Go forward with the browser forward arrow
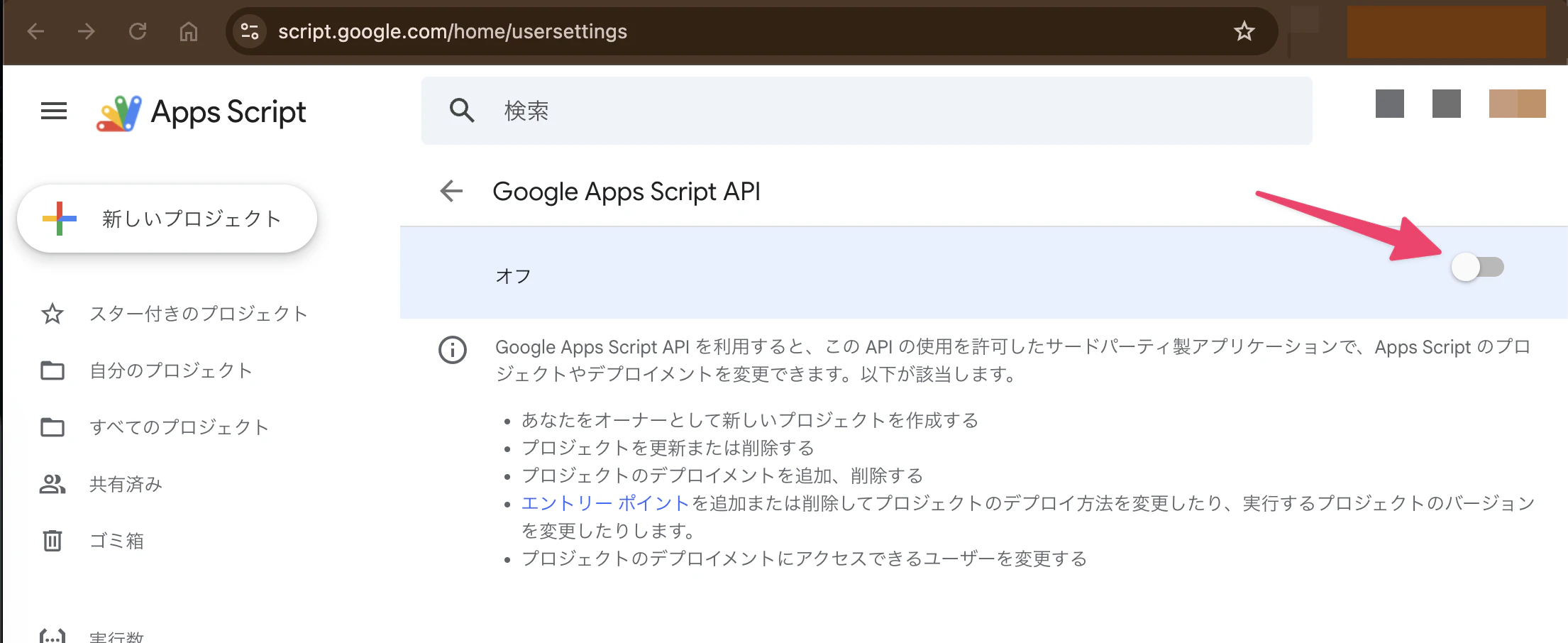The image size is (1568, 643). (87, 31)
